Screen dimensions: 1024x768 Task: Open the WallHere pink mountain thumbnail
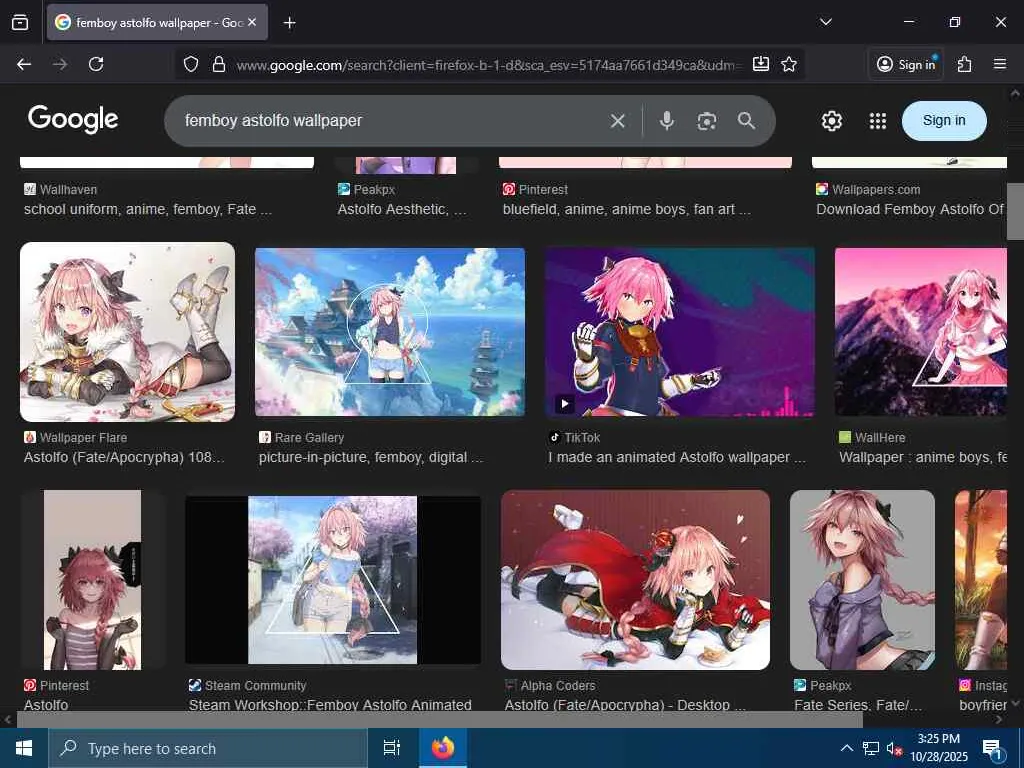(x=921, y=332)
